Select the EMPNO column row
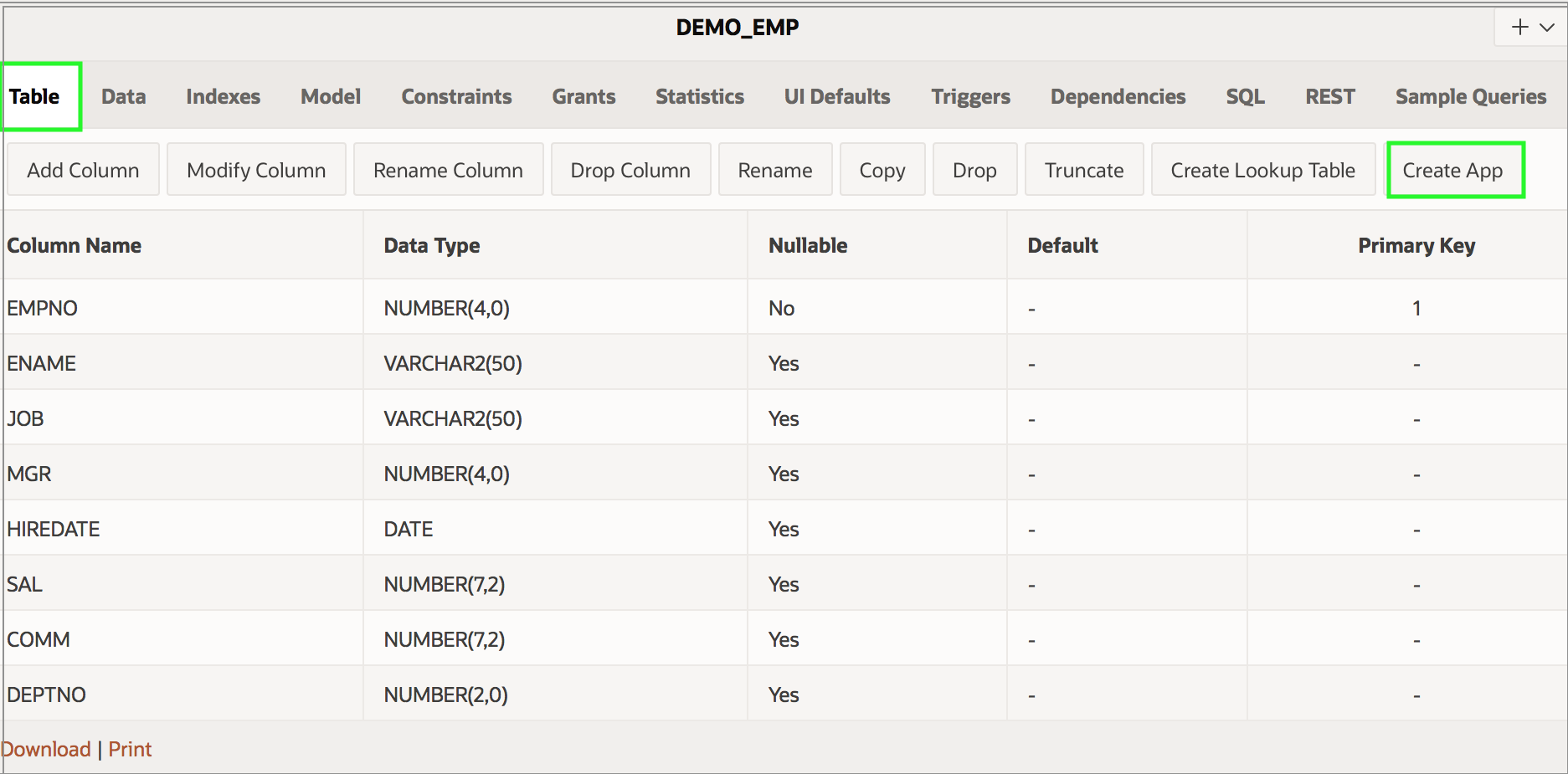The height and width of the screenshot is (774, 1568). (x=43, y=308)
